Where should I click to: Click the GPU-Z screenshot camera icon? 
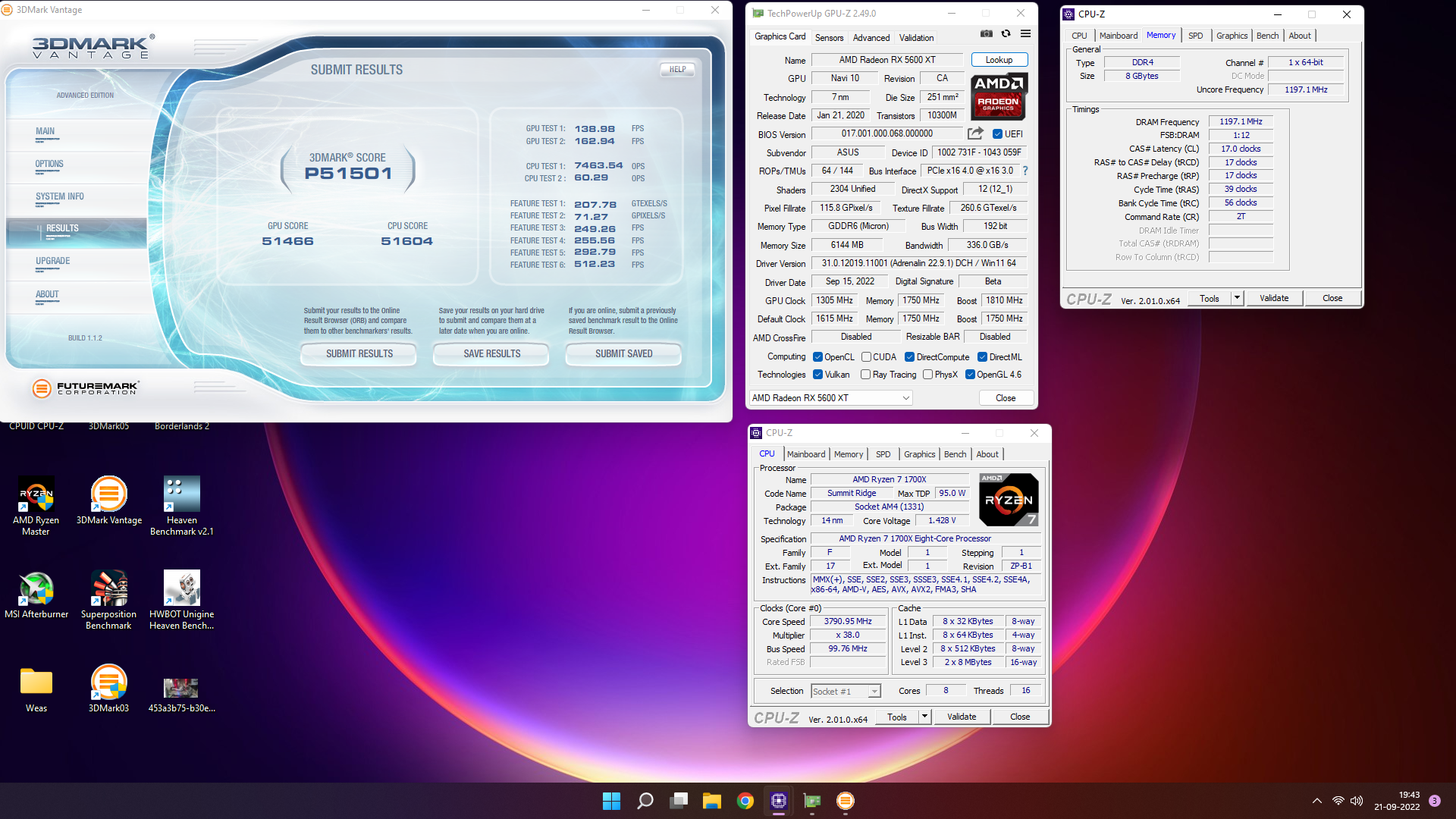click(x=986, y=34)
